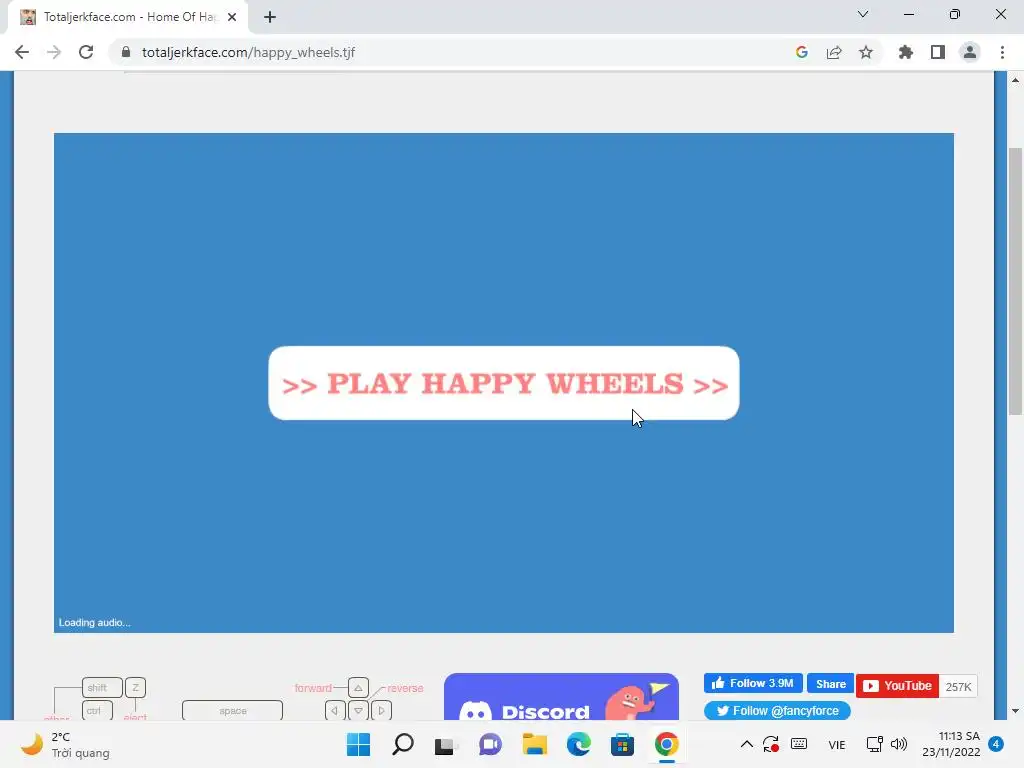Click the ctrl key diagram
This screenshot has height=768, width=1024.
click(x=97, y=711)
